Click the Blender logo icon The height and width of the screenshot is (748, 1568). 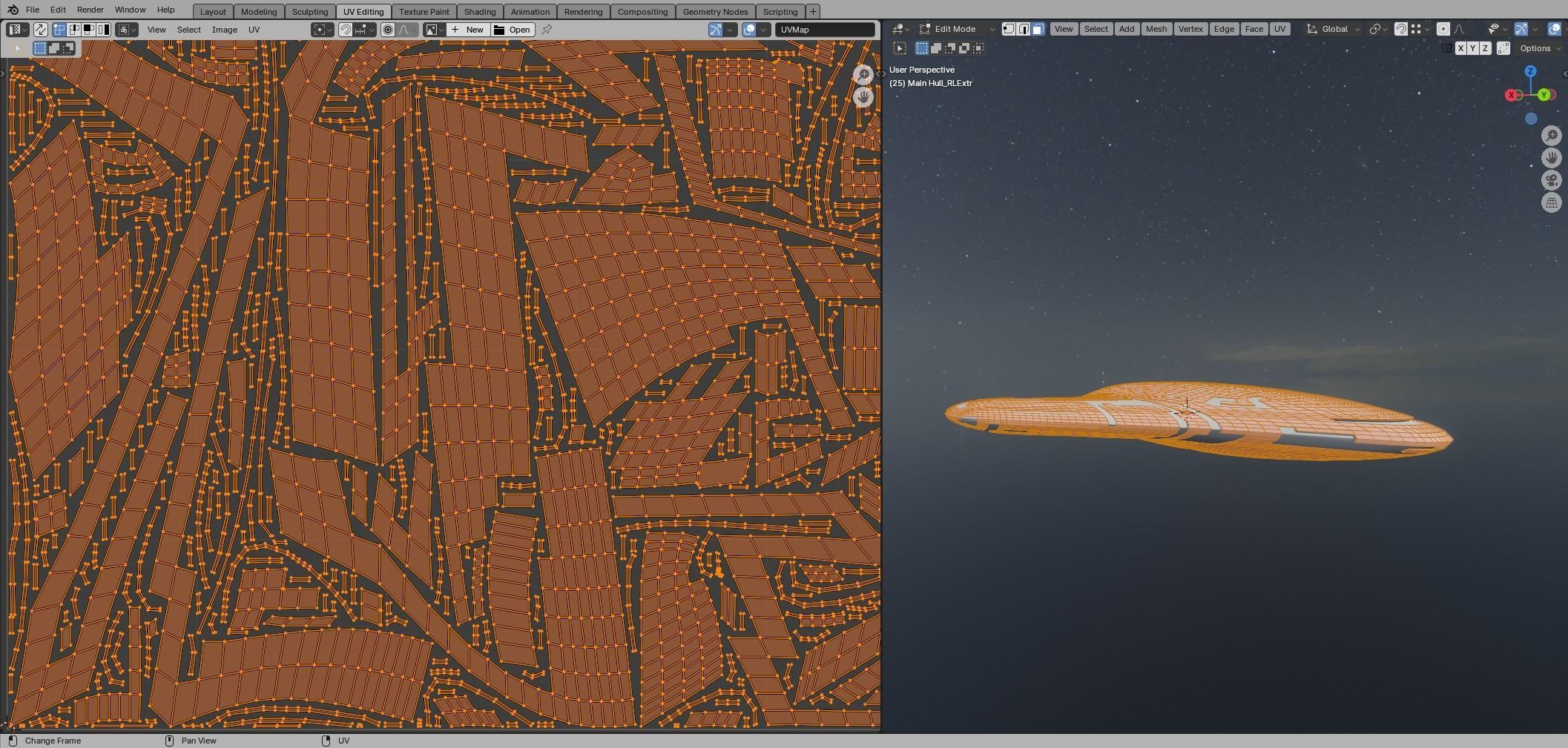(13, 10)
